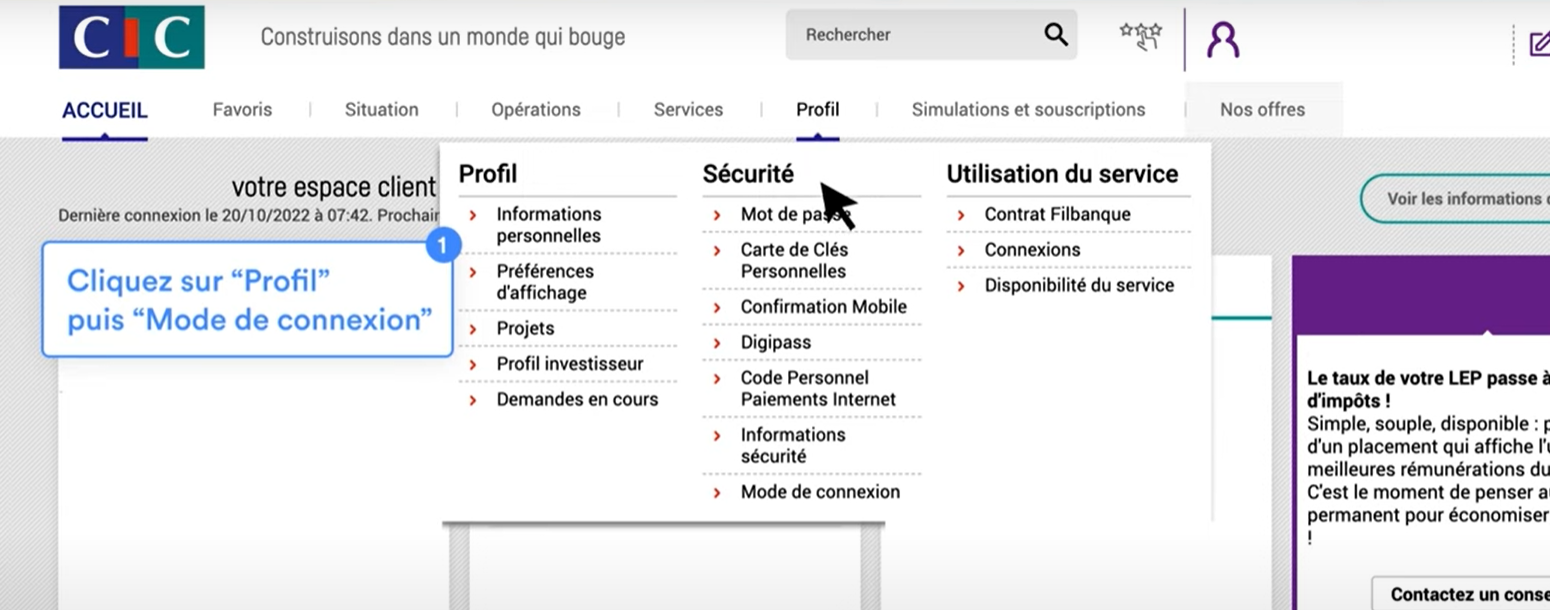The width and height of the screenshot is (1550, 610).
Task: Click Voir les informations button
Action: click(x=1460, y=199)
